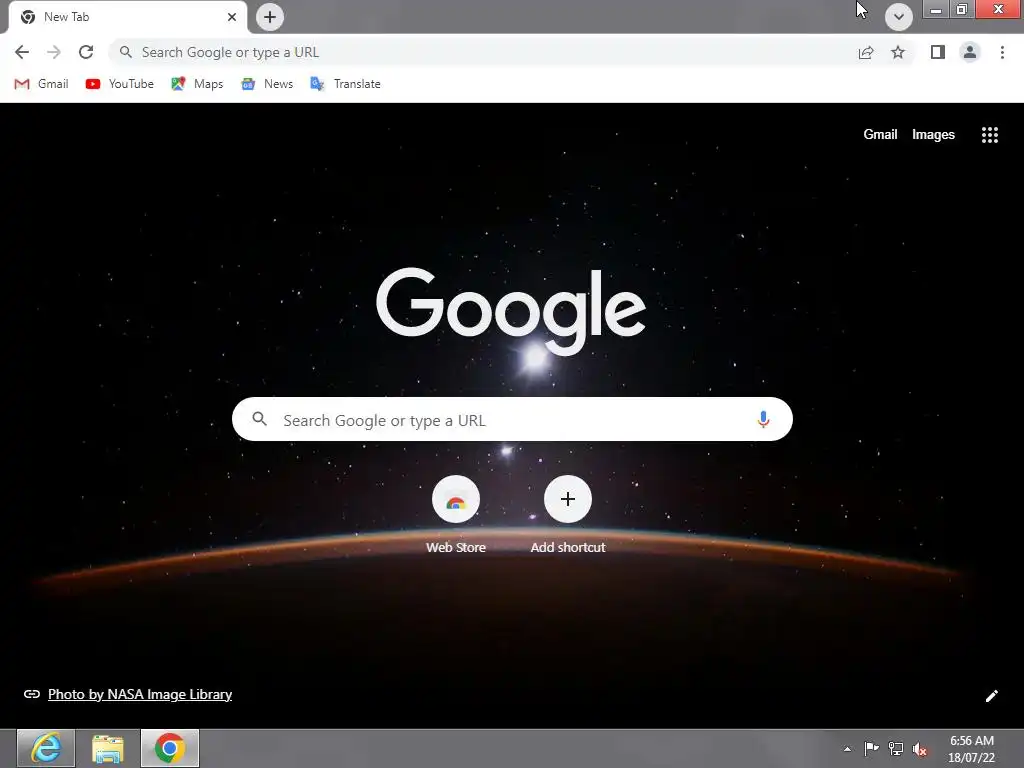The height and width of the screenshot is (768, 1024).
Task: Expand the tab search dropdown arrow
Action: click(x=899, y=17)
